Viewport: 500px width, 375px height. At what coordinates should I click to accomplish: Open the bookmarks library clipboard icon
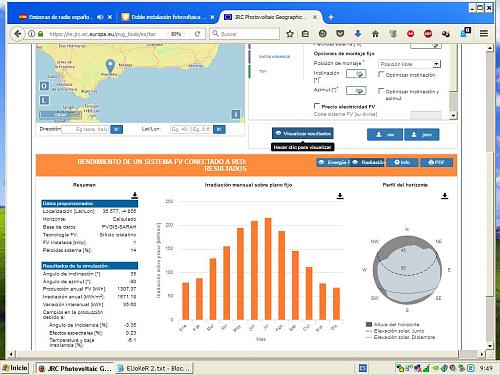305,34
